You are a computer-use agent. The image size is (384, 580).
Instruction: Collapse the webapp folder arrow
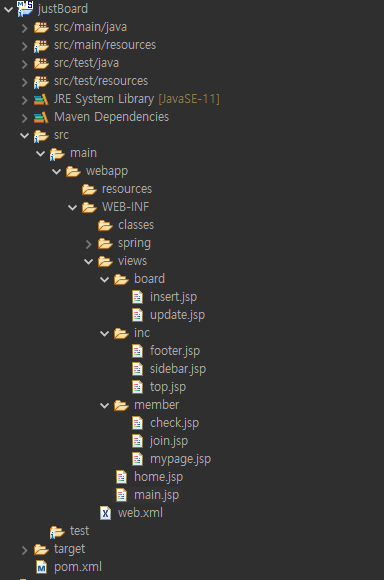tap(56, 172)
